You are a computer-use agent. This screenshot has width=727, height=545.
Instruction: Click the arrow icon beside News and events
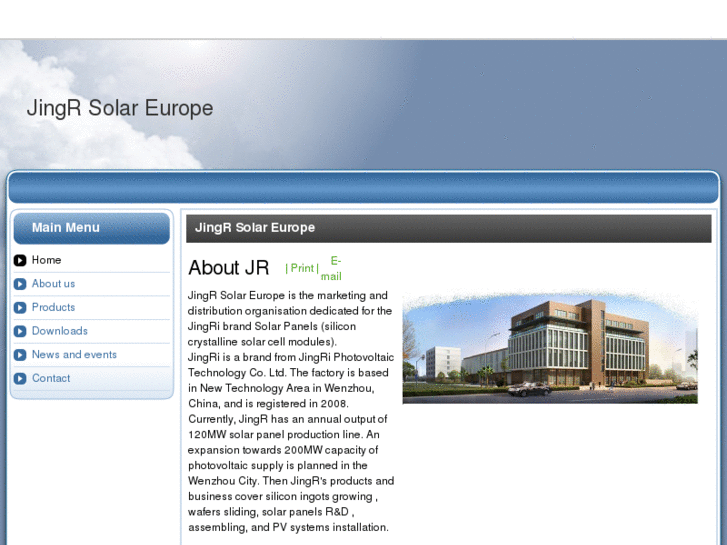click(x=20, y=355)
